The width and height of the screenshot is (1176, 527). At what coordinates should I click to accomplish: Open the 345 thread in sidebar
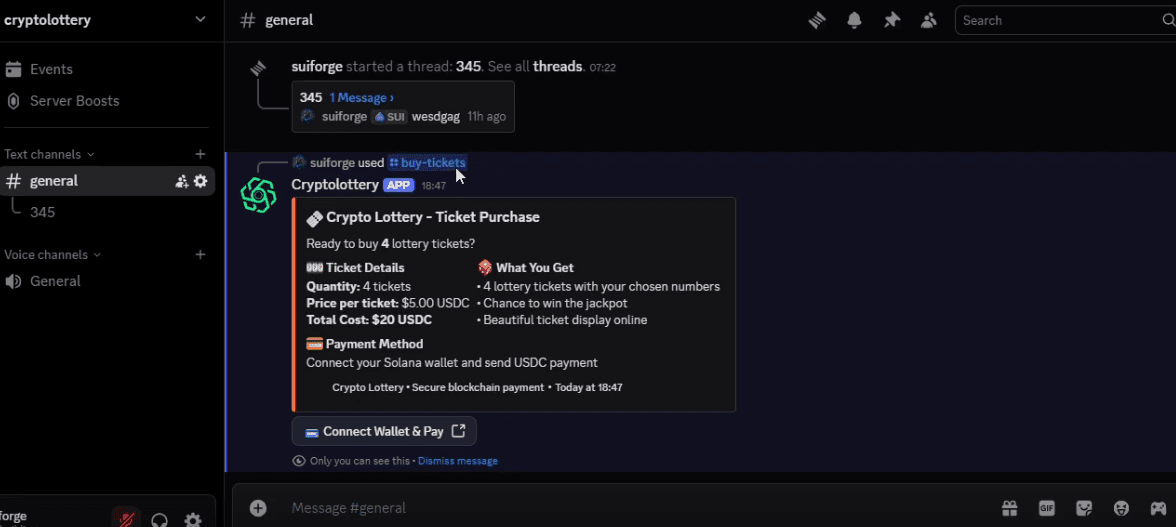(x=43, y=212)
